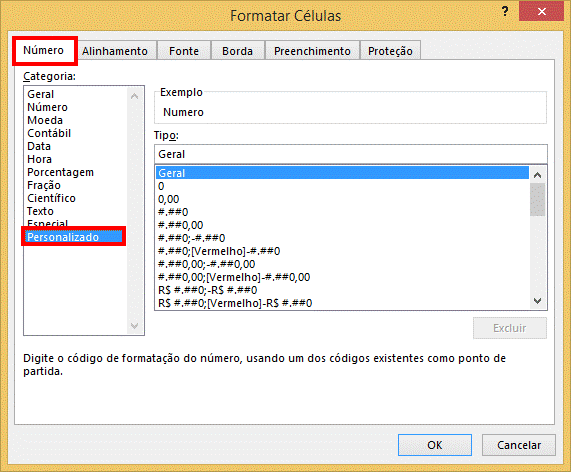Select the Moeda category

[x=45, y=120]
